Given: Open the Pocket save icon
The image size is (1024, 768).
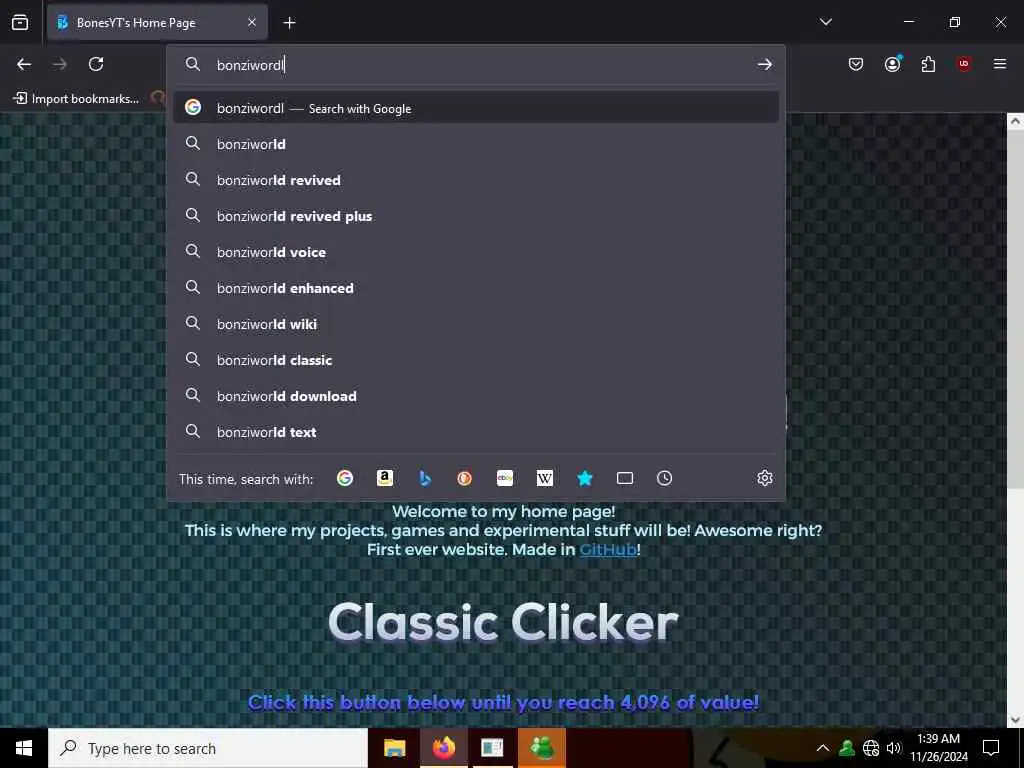Looking at the screenshot, I should (856, 64).
